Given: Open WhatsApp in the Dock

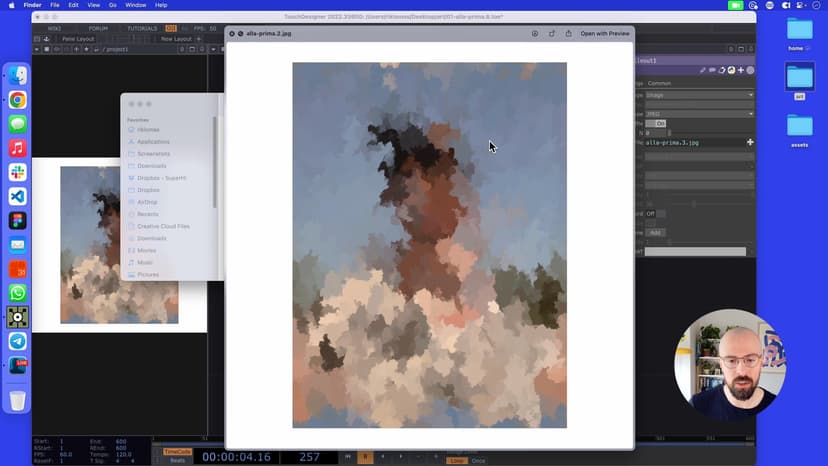Looking at the screenshot, I should coord(17,294).
